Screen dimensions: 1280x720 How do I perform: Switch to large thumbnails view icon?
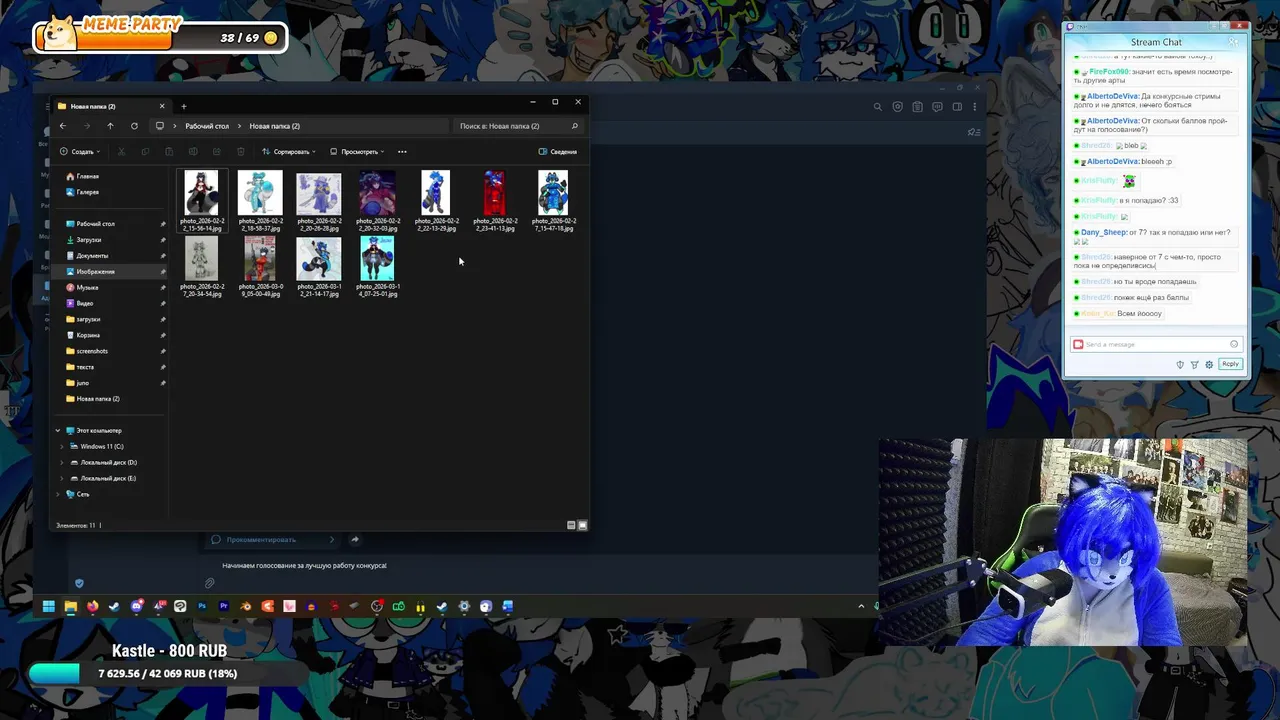point(582,525)
